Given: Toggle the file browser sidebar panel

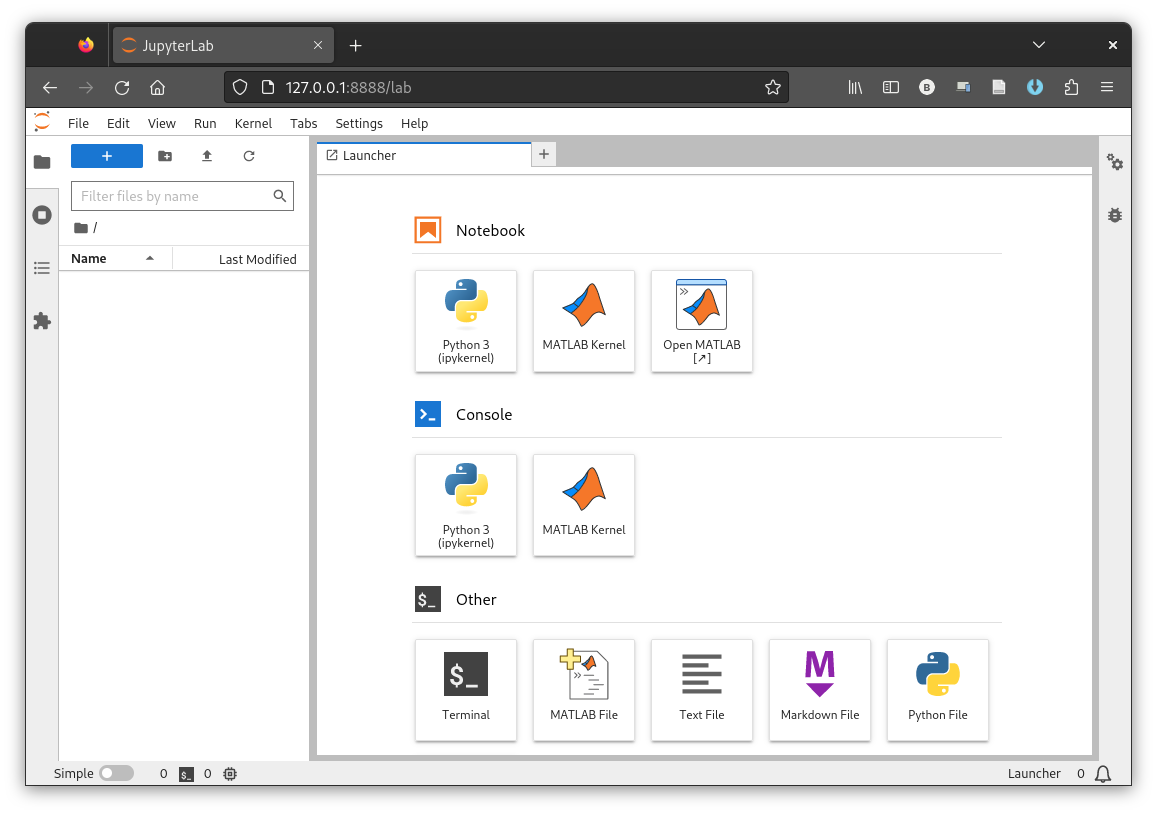Looking at the screenshot, I should pyautogui.click(x=41, y=161).
